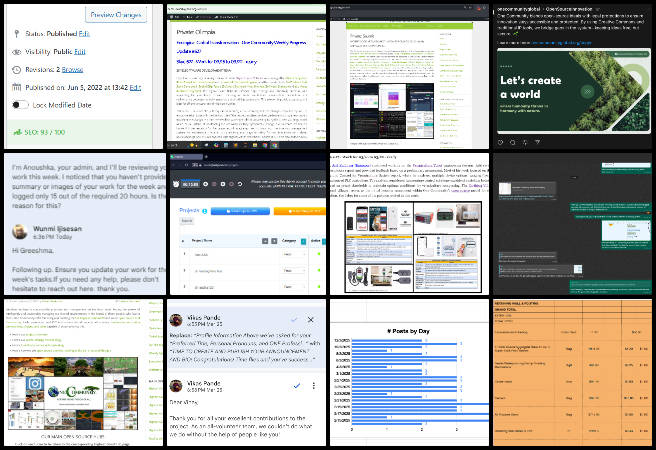Open the Category column filter dropdown
The image size is (656, 450).
tap(304, 241)
